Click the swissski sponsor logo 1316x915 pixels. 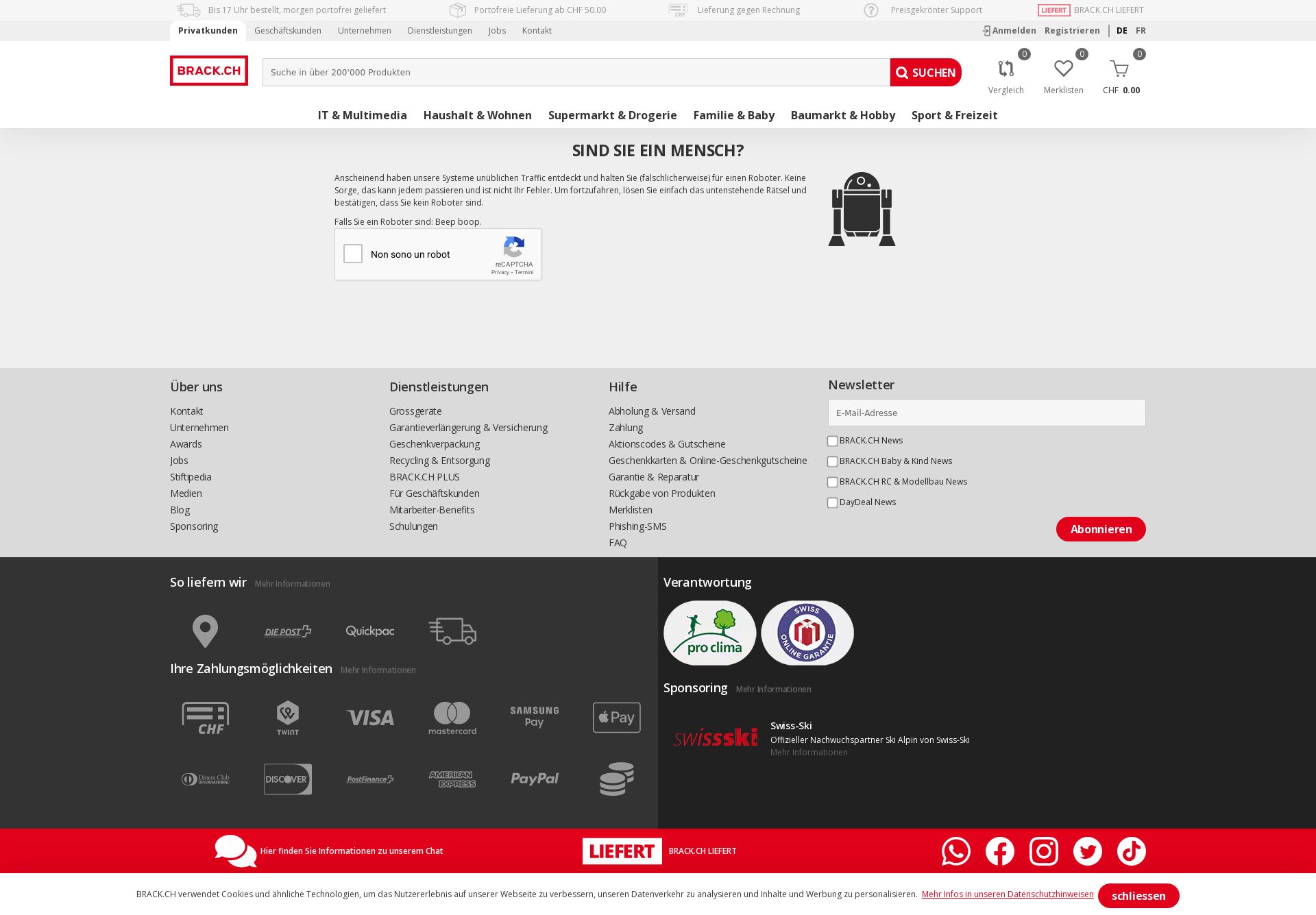tap(716, 737)
